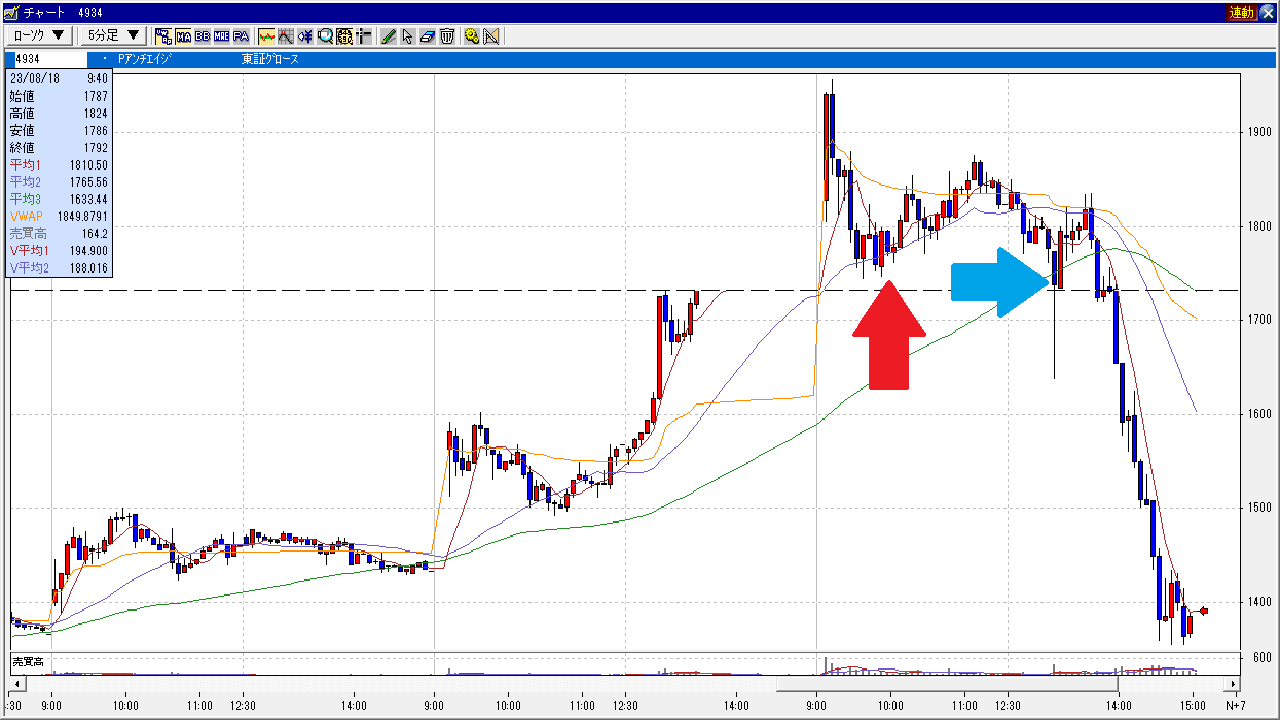
Task: Toggle the PA indicator button
Action: 241,37
